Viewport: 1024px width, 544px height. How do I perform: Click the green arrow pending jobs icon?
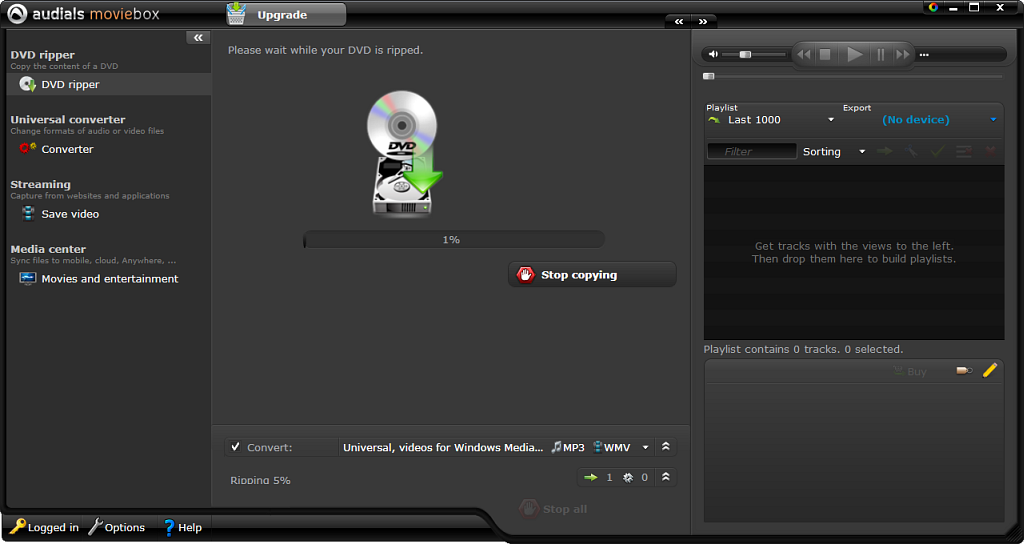591,477
